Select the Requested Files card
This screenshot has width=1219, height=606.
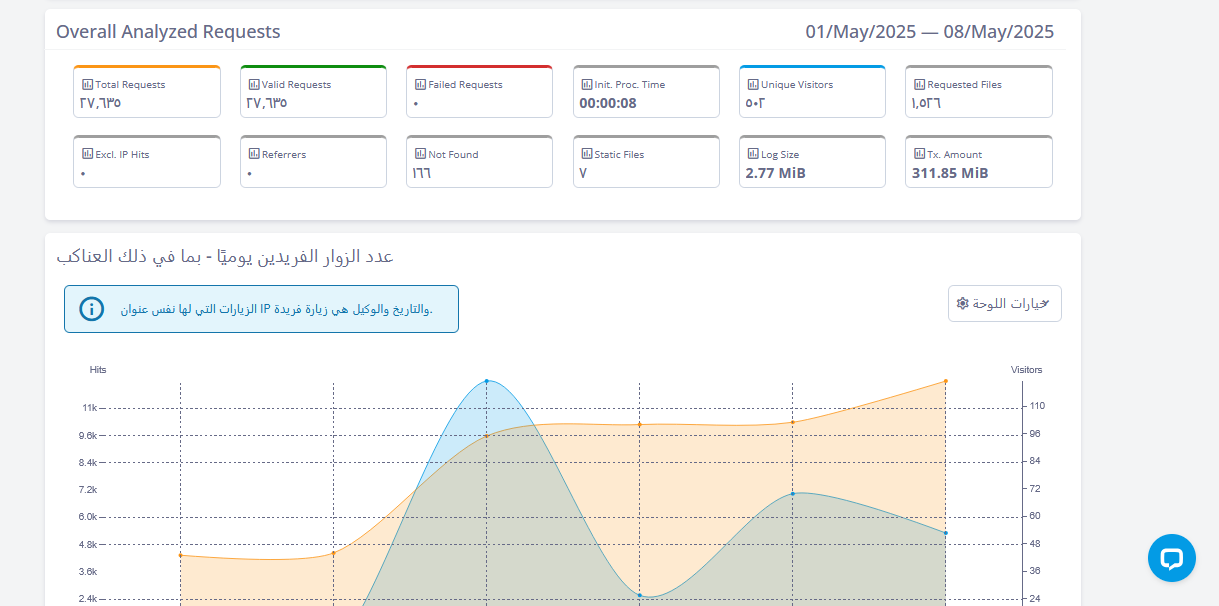click(979, 92)
